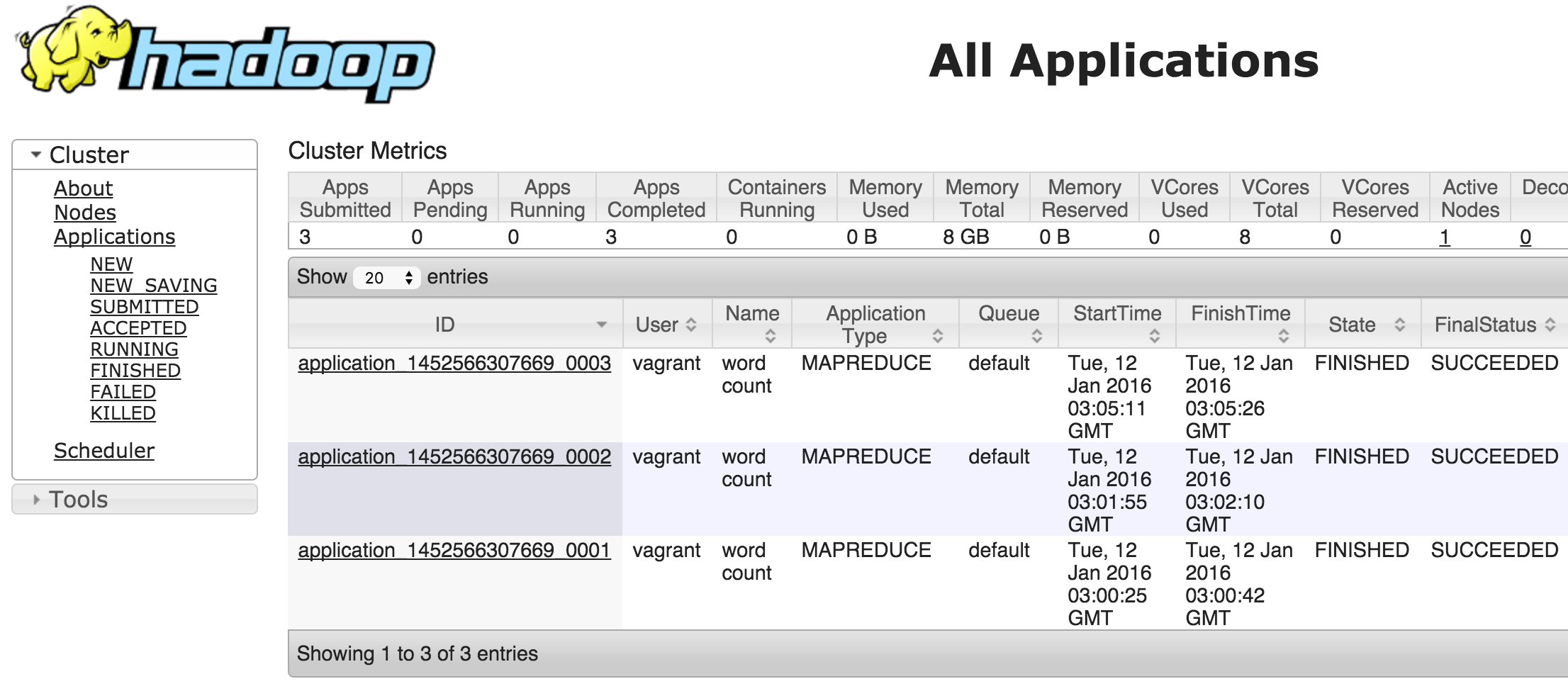
Task: Click the Apps Running metric header
Action: (x=547, y=198)
